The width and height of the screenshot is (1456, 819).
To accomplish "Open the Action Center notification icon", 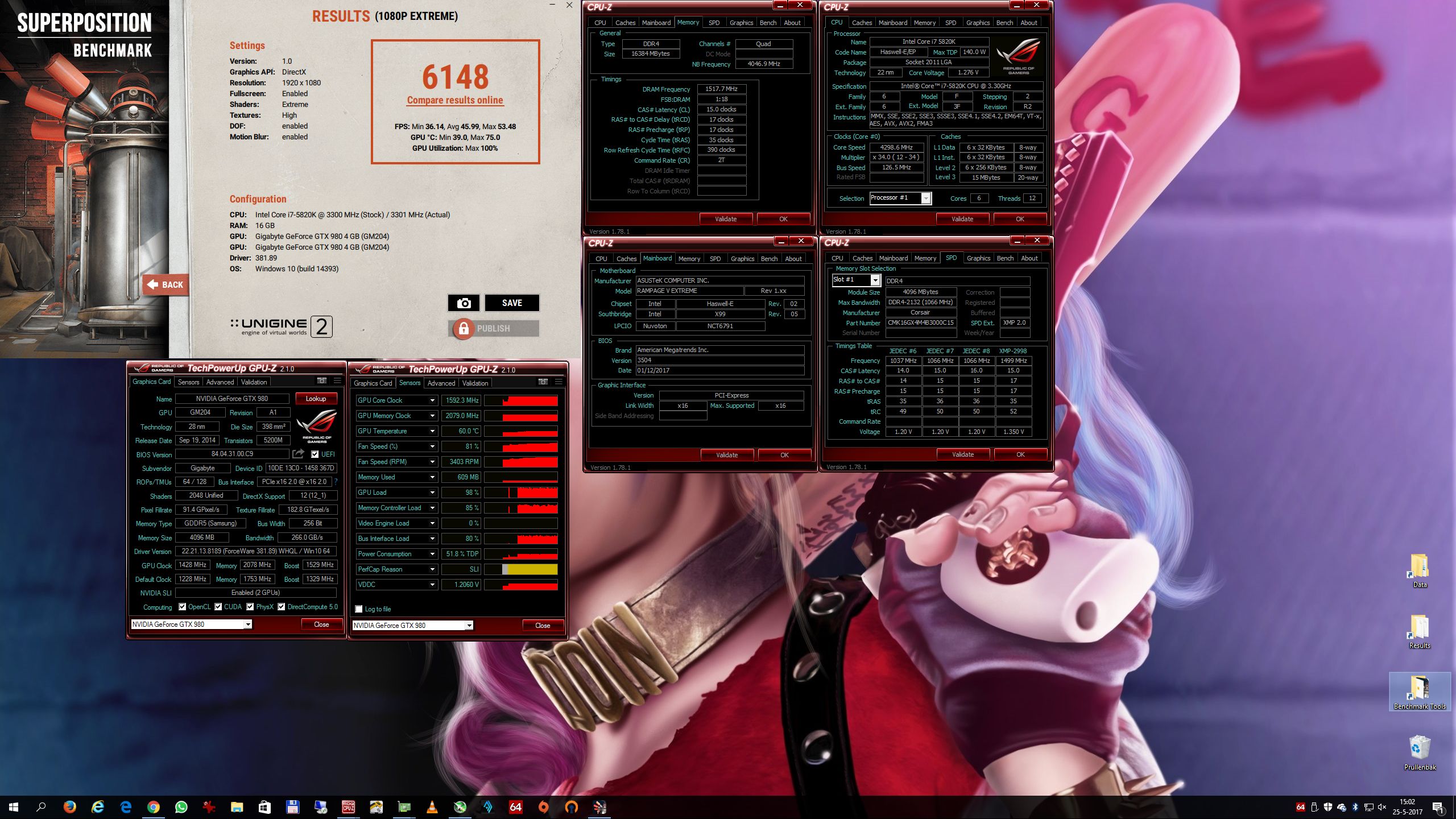I will coord(1437,807).
